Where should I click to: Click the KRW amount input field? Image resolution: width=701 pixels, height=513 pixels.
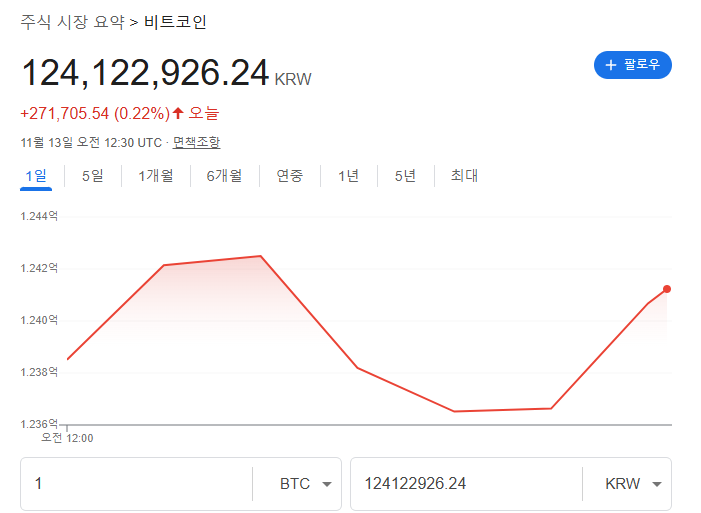pyautogui.click(x=465, y=484)
